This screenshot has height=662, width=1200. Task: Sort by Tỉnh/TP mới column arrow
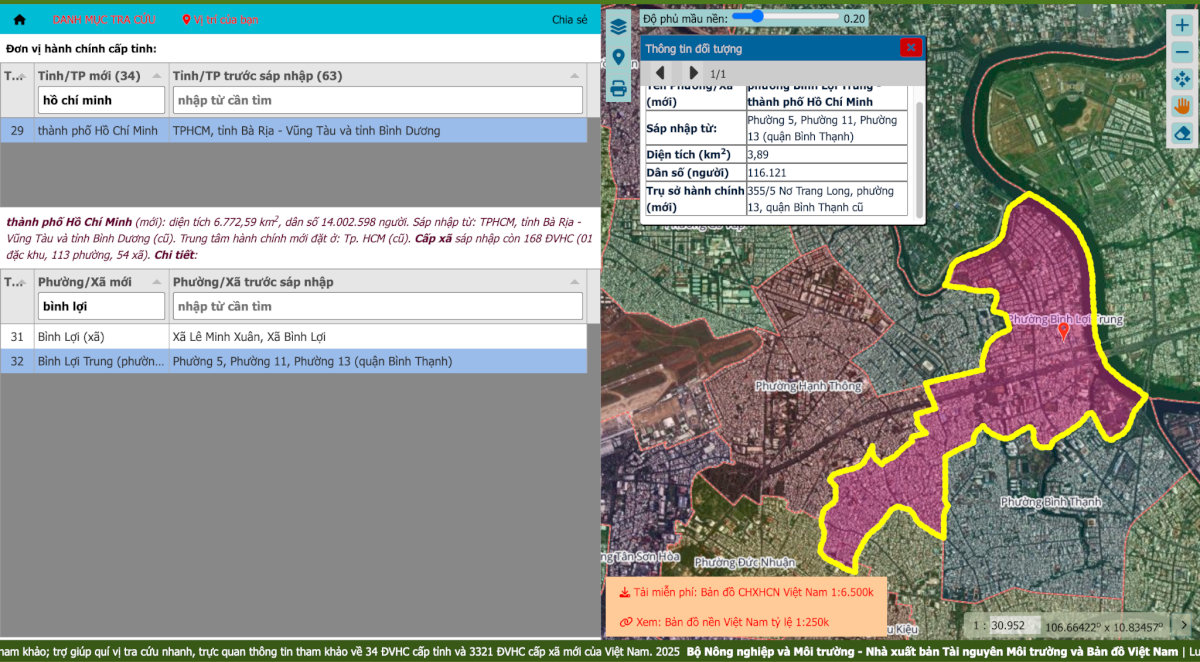point(158,76)
